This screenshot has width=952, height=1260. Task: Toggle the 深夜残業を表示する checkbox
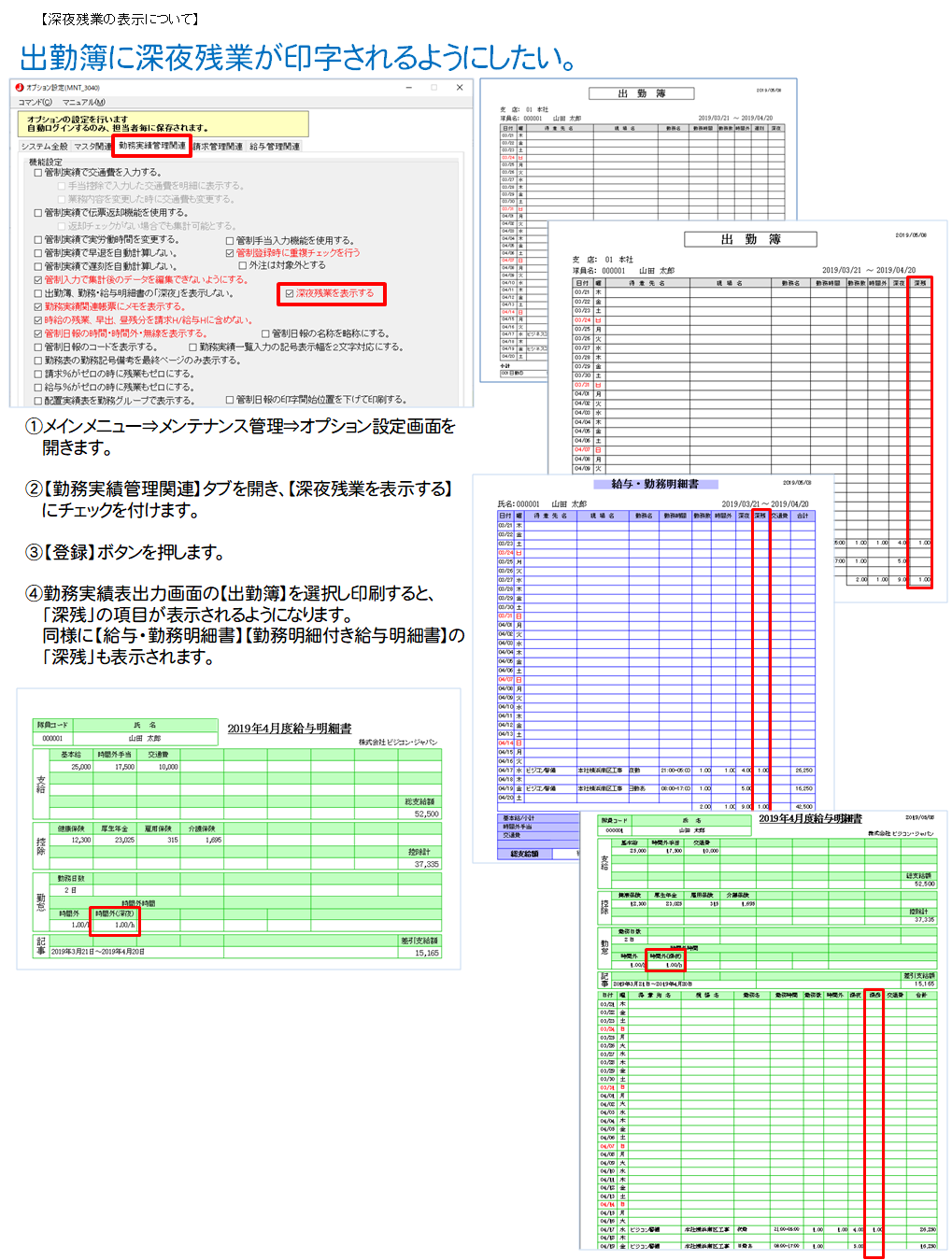click(290, 293)
